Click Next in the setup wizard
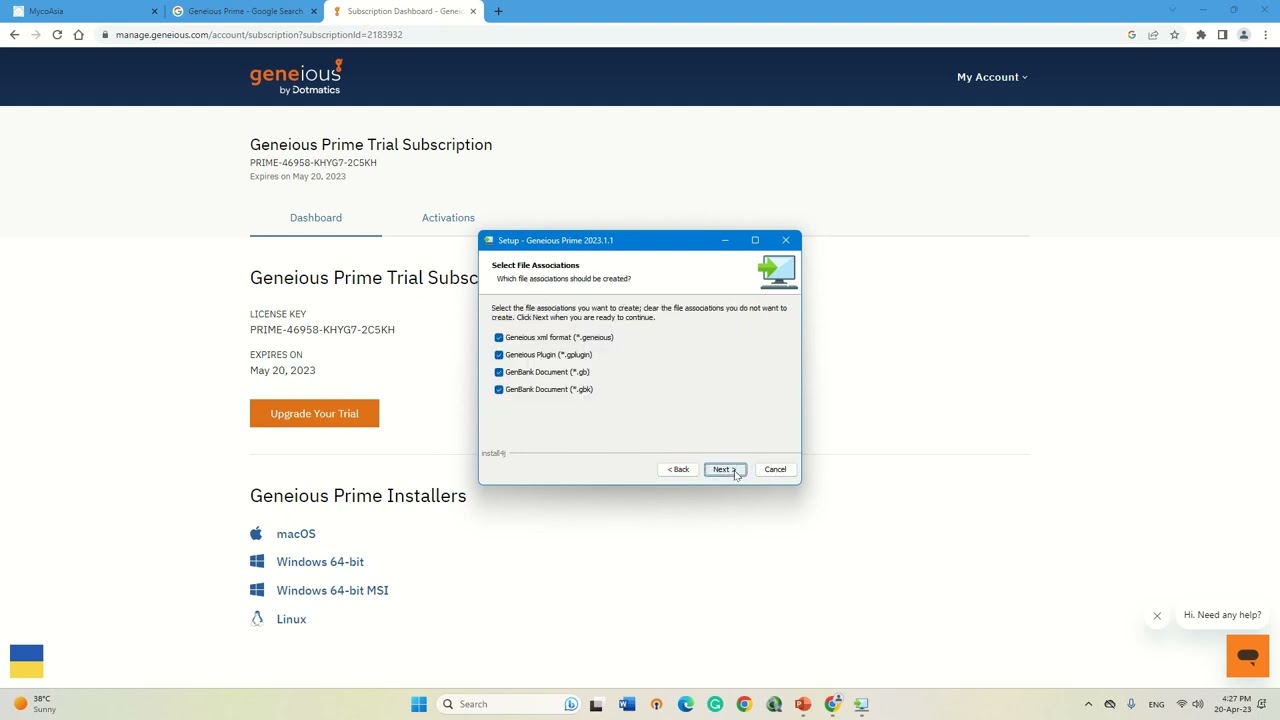Image resolution: width=1280 pixels, height=720 pixels. click(x=725, y=469)
